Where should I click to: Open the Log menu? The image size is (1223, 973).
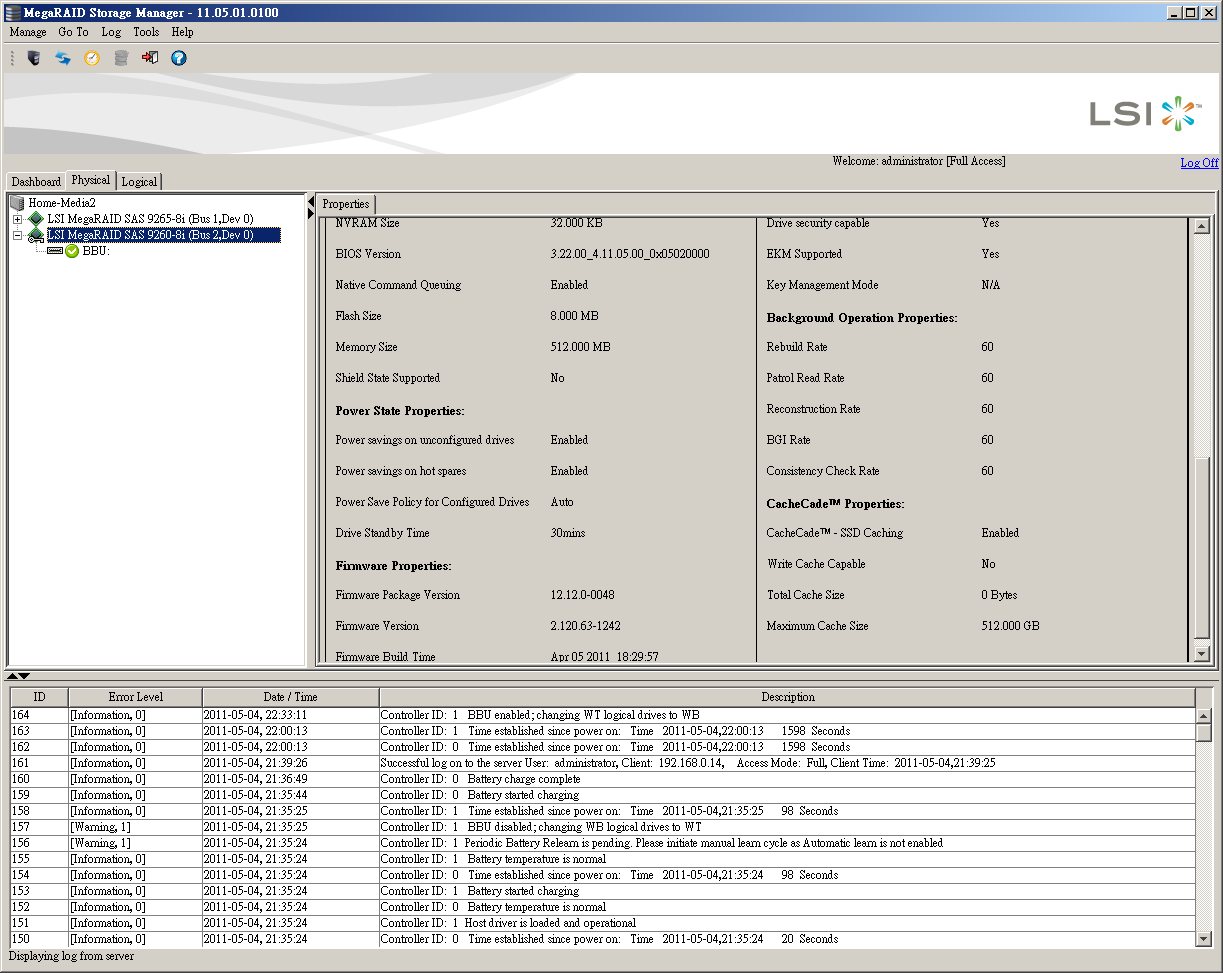(x=111, y=32)
